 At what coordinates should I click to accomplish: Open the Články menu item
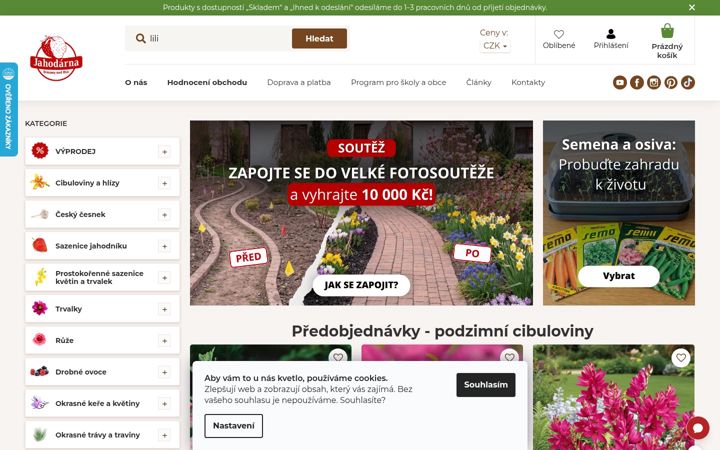[478, 83]
